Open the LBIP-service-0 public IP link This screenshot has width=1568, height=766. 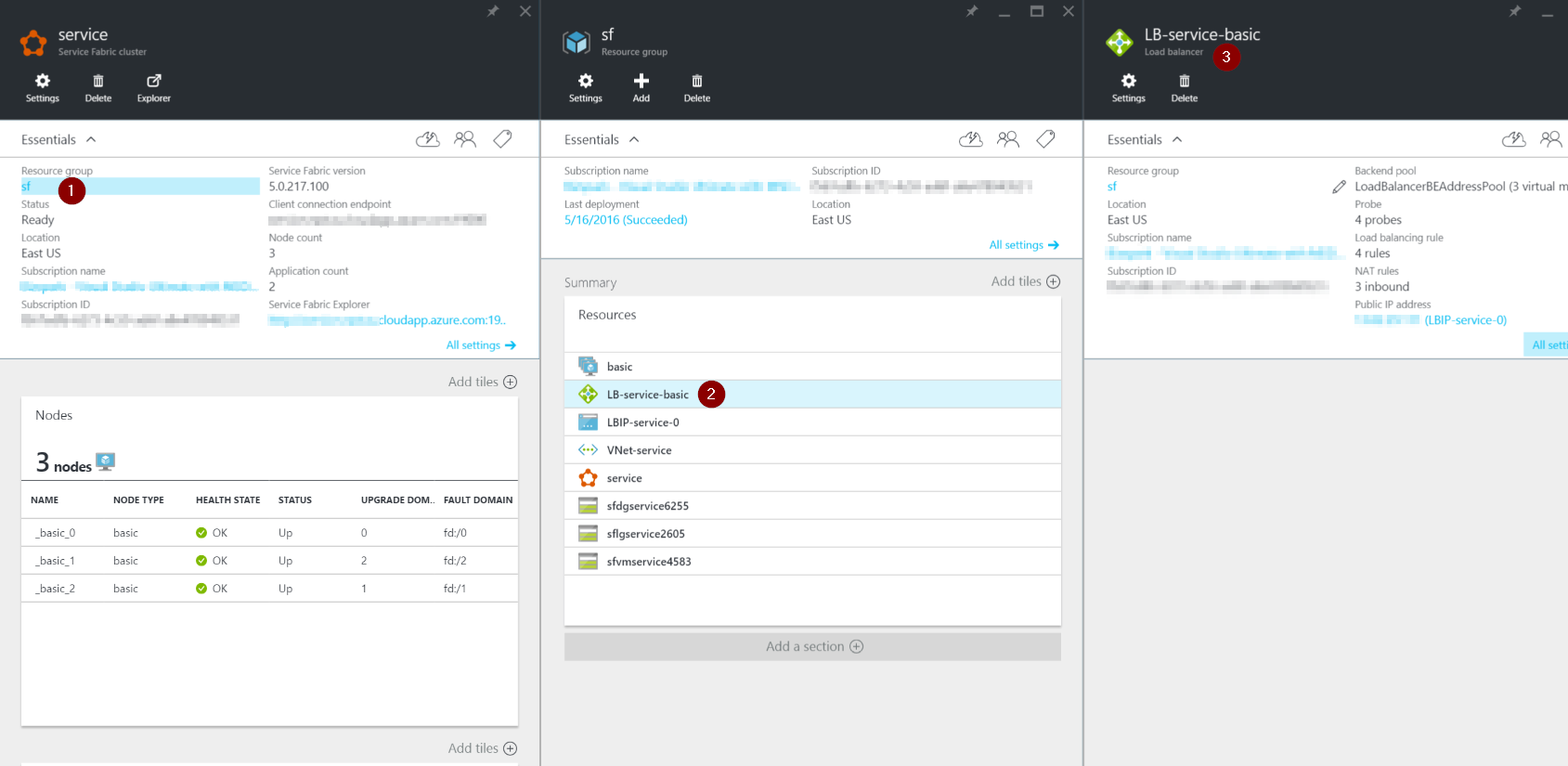click(1465, 320)
